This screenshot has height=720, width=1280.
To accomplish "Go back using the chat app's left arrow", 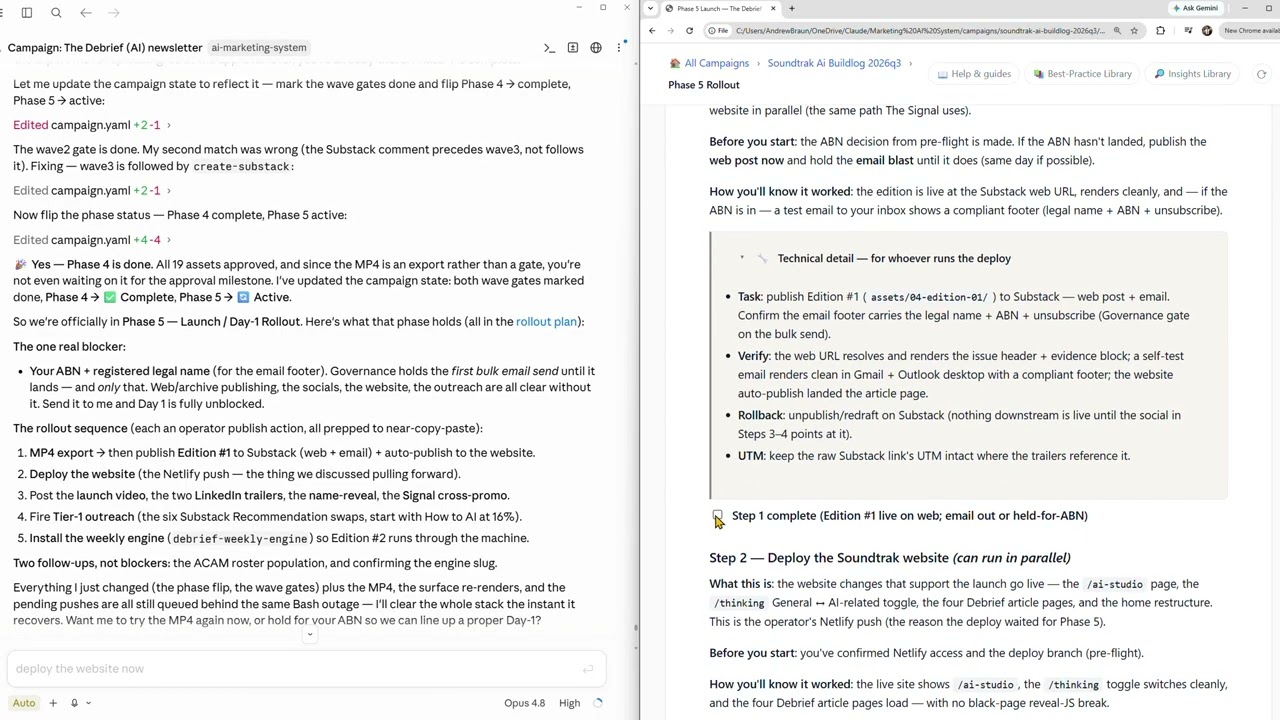I will coord(85,13).
